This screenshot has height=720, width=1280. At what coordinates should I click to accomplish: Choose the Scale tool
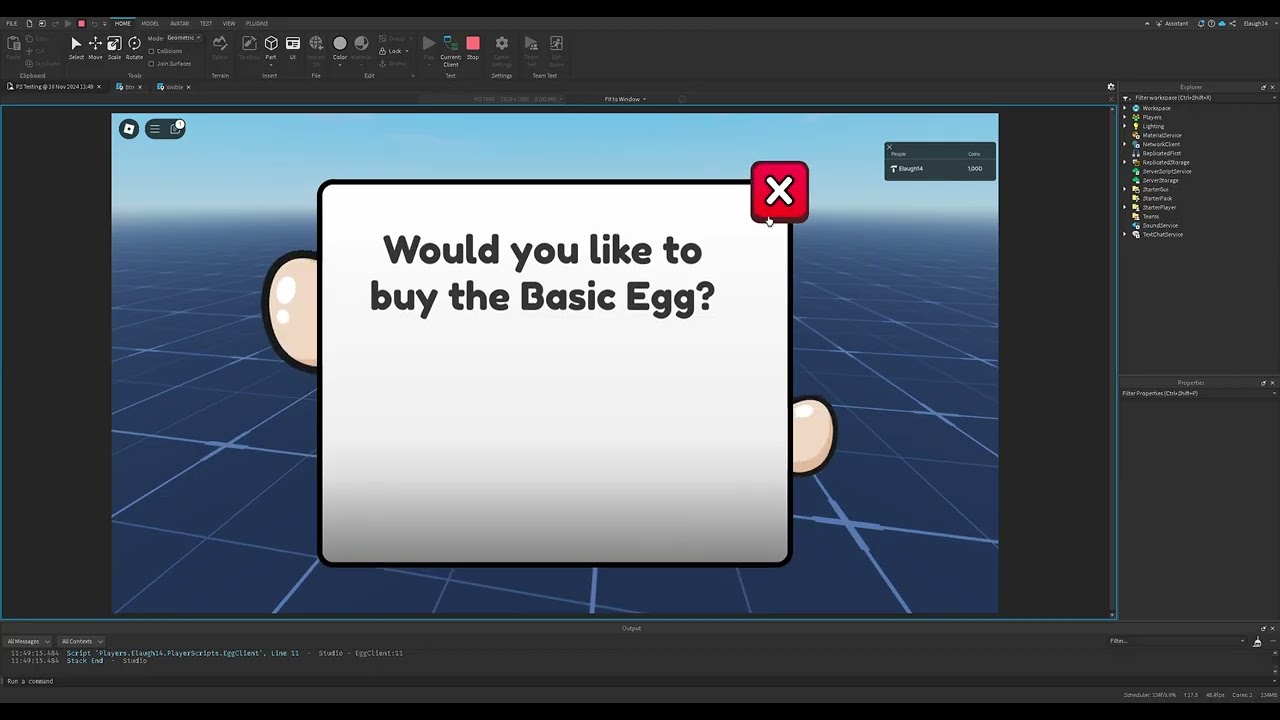point(114,47)
